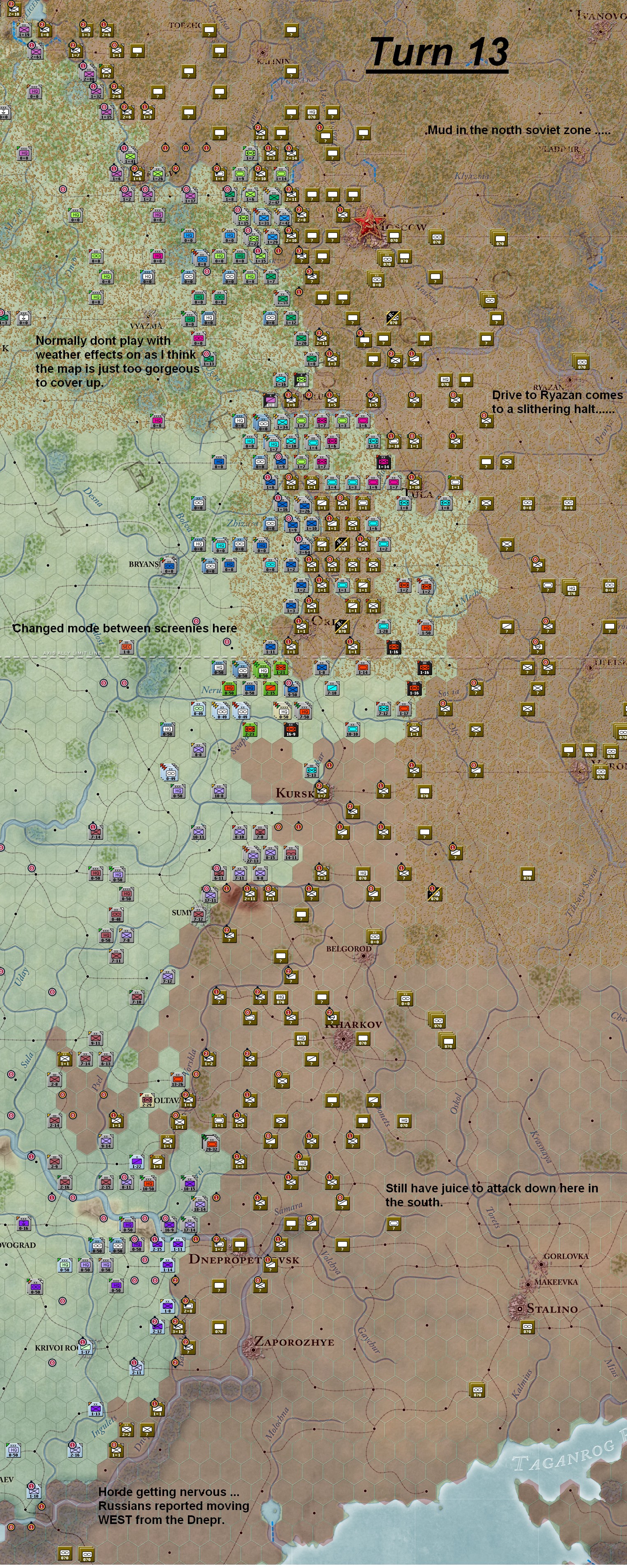Select the Belgorod city marker
Screen dimensions: 627x1568
364,956
